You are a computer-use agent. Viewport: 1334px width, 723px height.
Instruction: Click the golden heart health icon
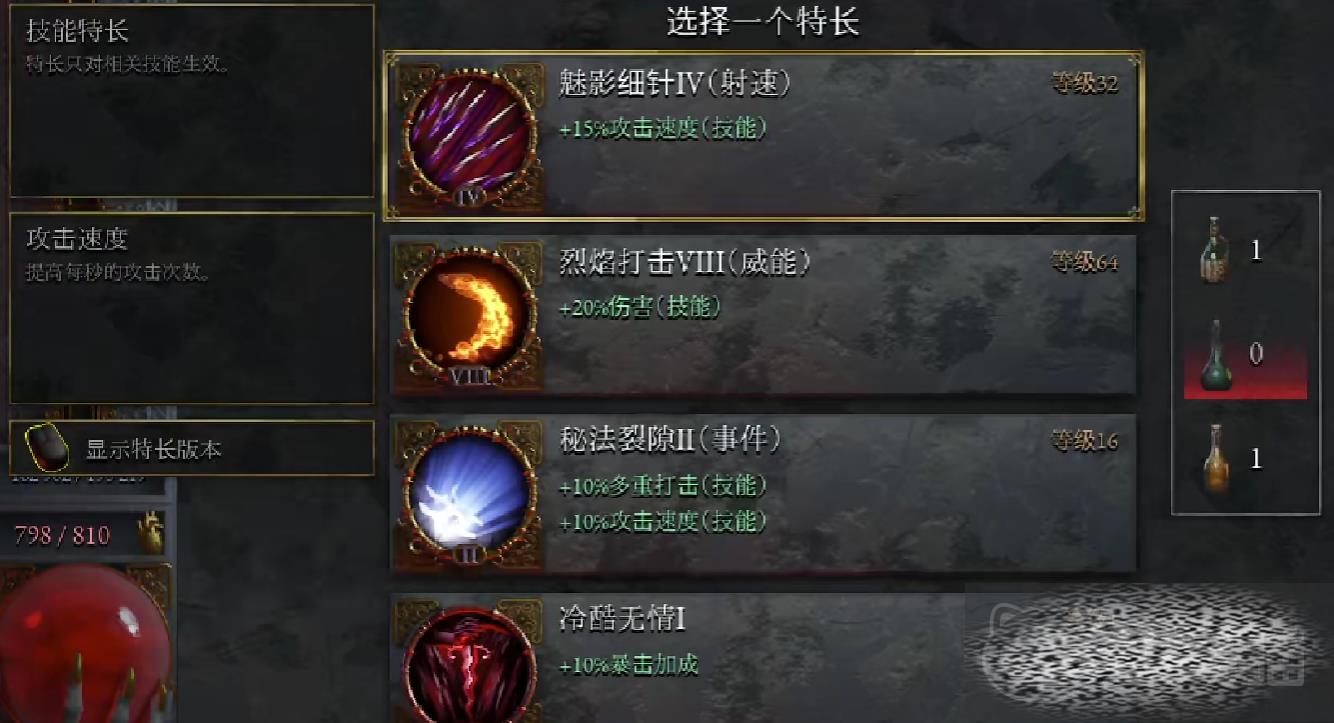tap(150, 533)
